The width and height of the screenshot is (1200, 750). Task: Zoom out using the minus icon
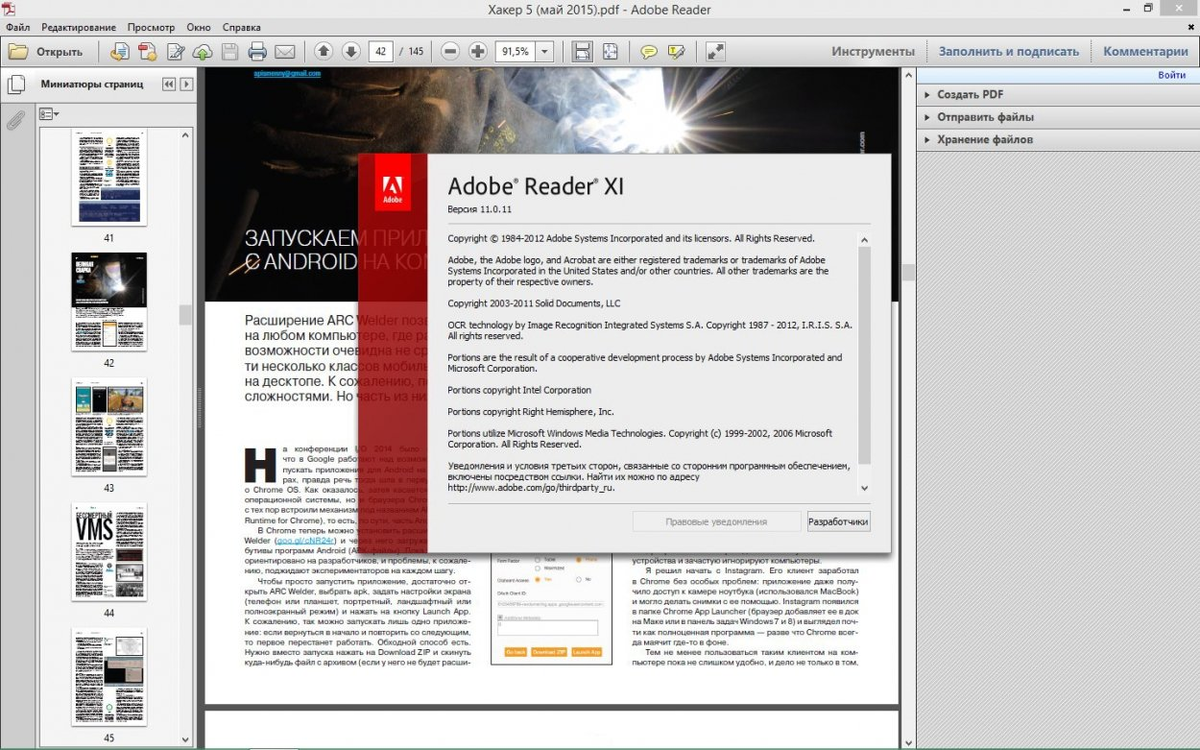click(x=452, y=51)
